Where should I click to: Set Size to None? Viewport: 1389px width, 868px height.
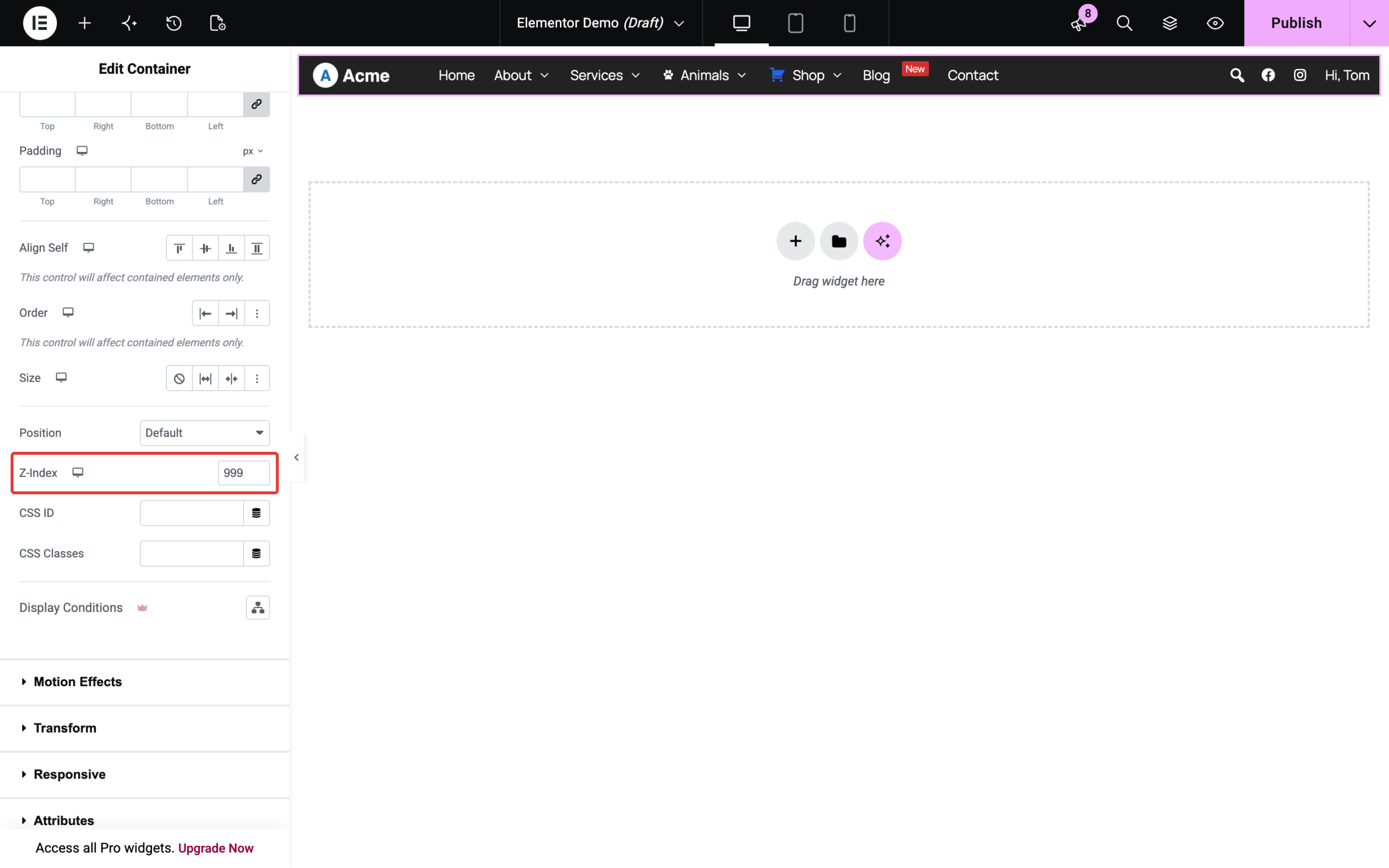(x=179, y=378)
